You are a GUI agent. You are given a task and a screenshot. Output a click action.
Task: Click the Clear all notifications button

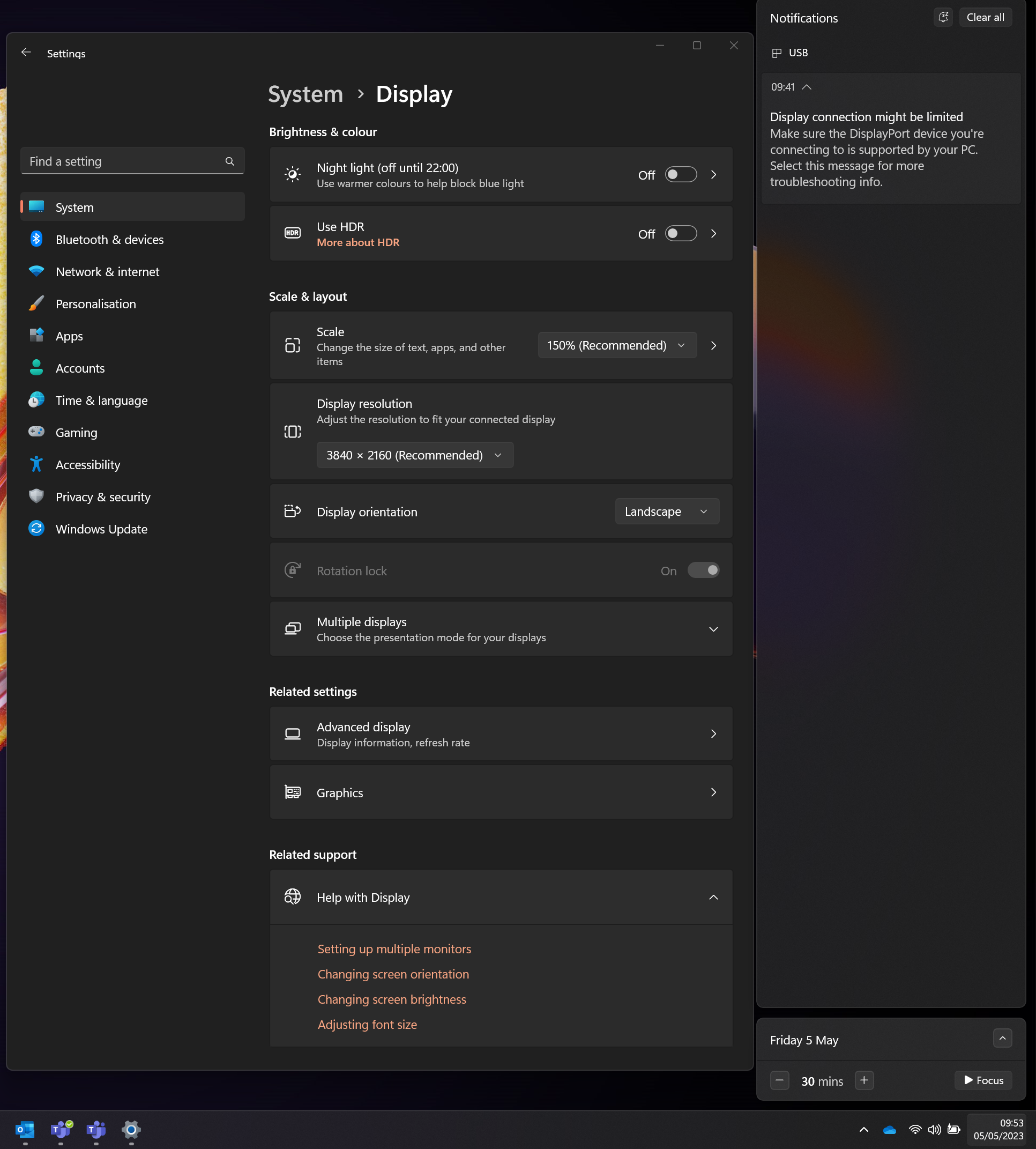pos(985,17)
